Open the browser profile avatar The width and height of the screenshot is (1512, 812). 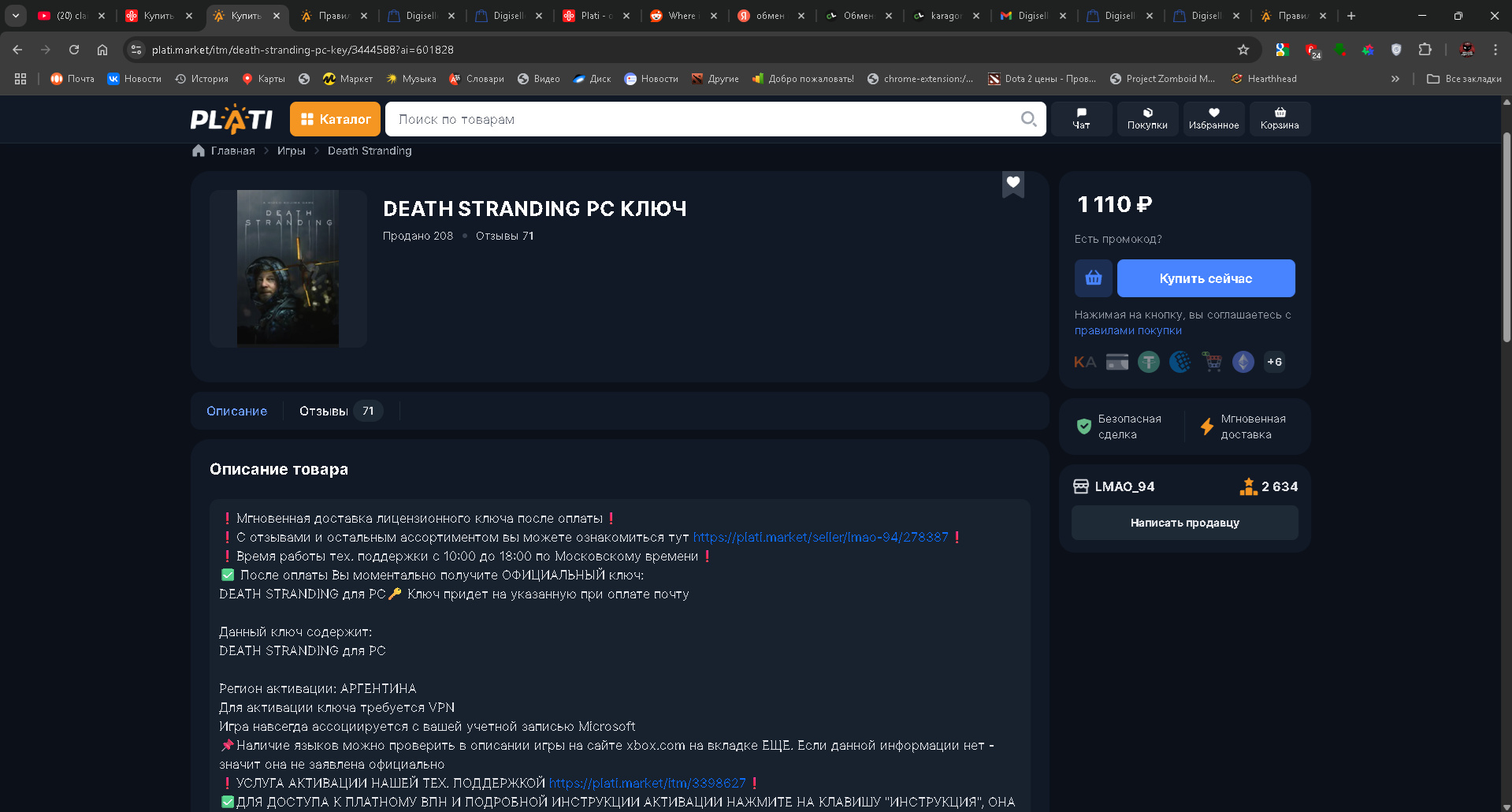(1467, 50)
